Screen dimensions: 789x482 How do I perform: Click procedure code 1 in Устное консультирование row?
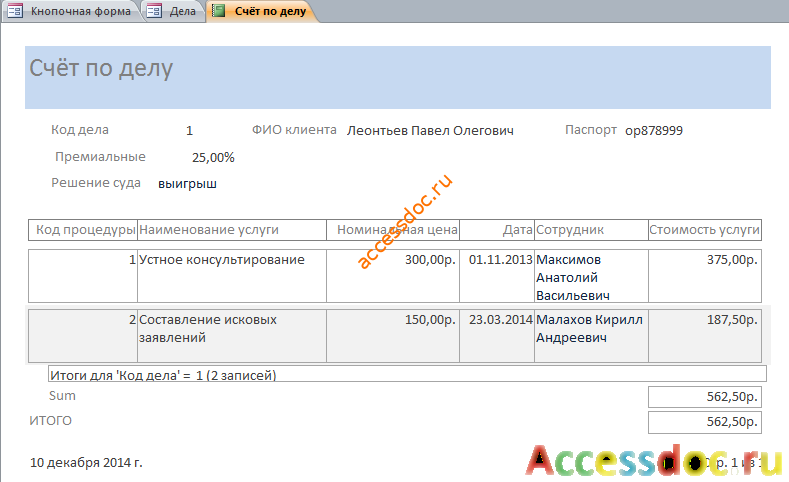click(x=83, y=276)
